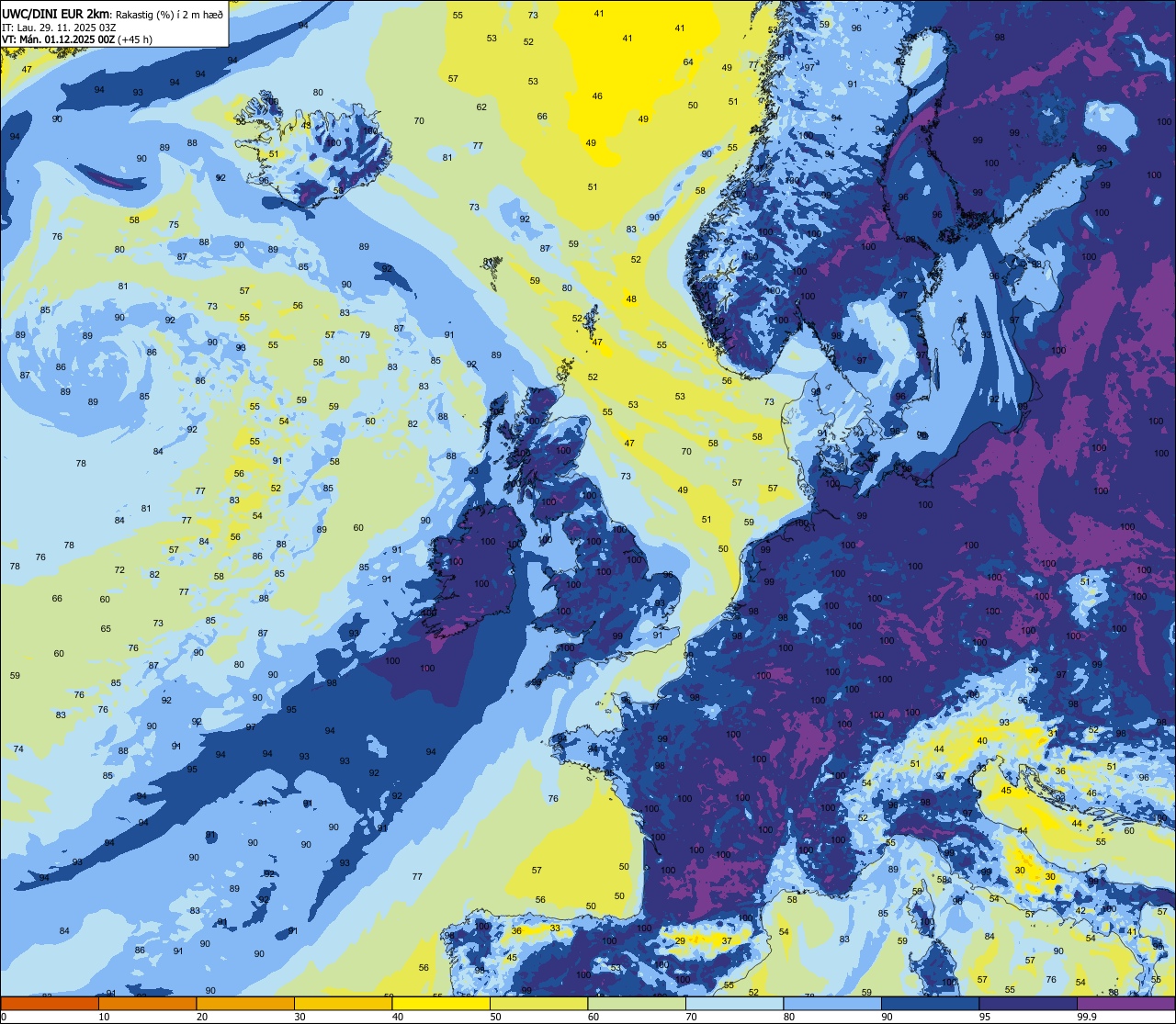Click the humidity value '62' north of the Faroes
This screenshot has width=1176, height=1024.
pyautogui.click(x=481, y=107)
